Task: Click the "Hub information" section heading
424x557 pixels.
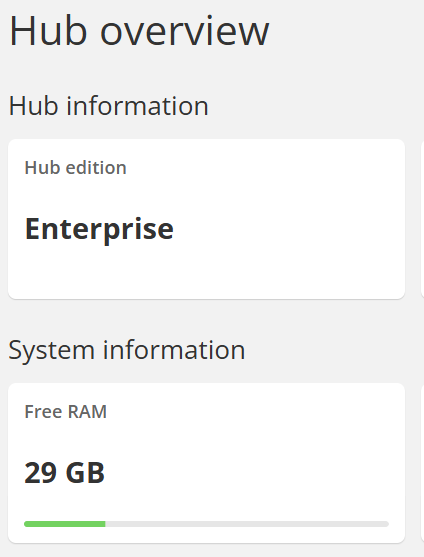Action: point(109,106)
